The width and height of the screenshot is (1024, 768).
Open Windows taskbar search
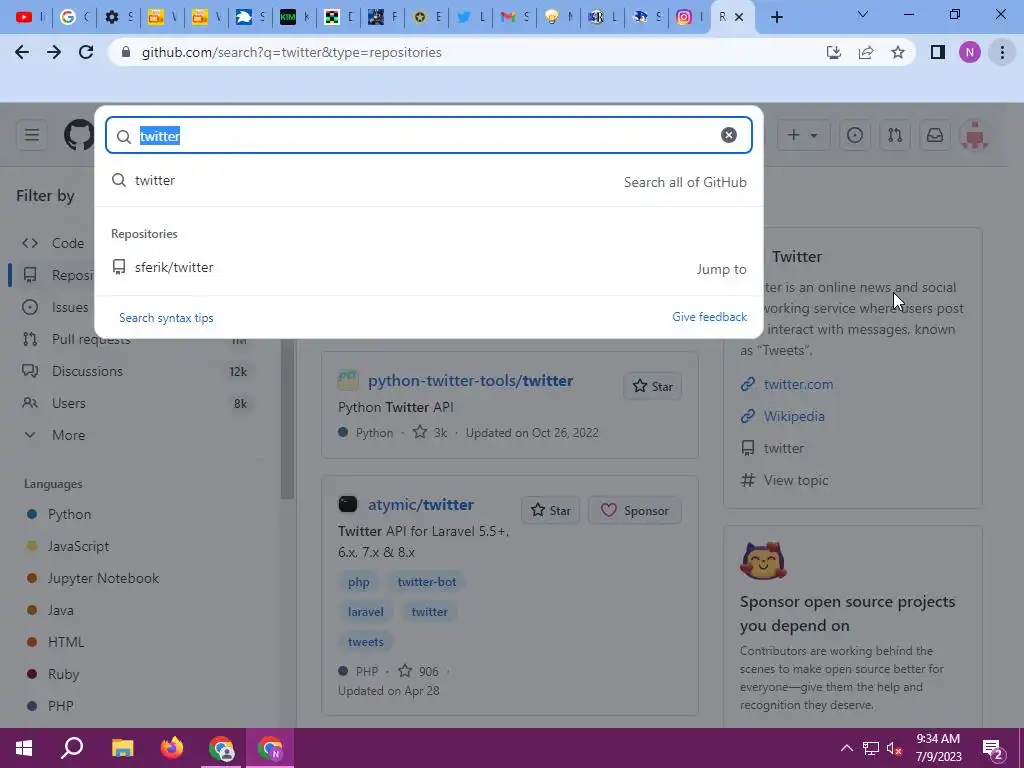72,748
